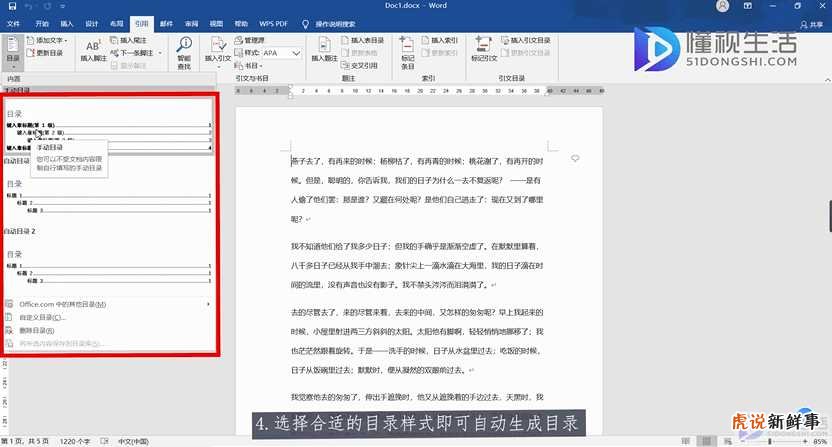Click the zoom slider handle in status bar
Screen dimensions: 832x447
pyautogui.click(x=770, y=442)
